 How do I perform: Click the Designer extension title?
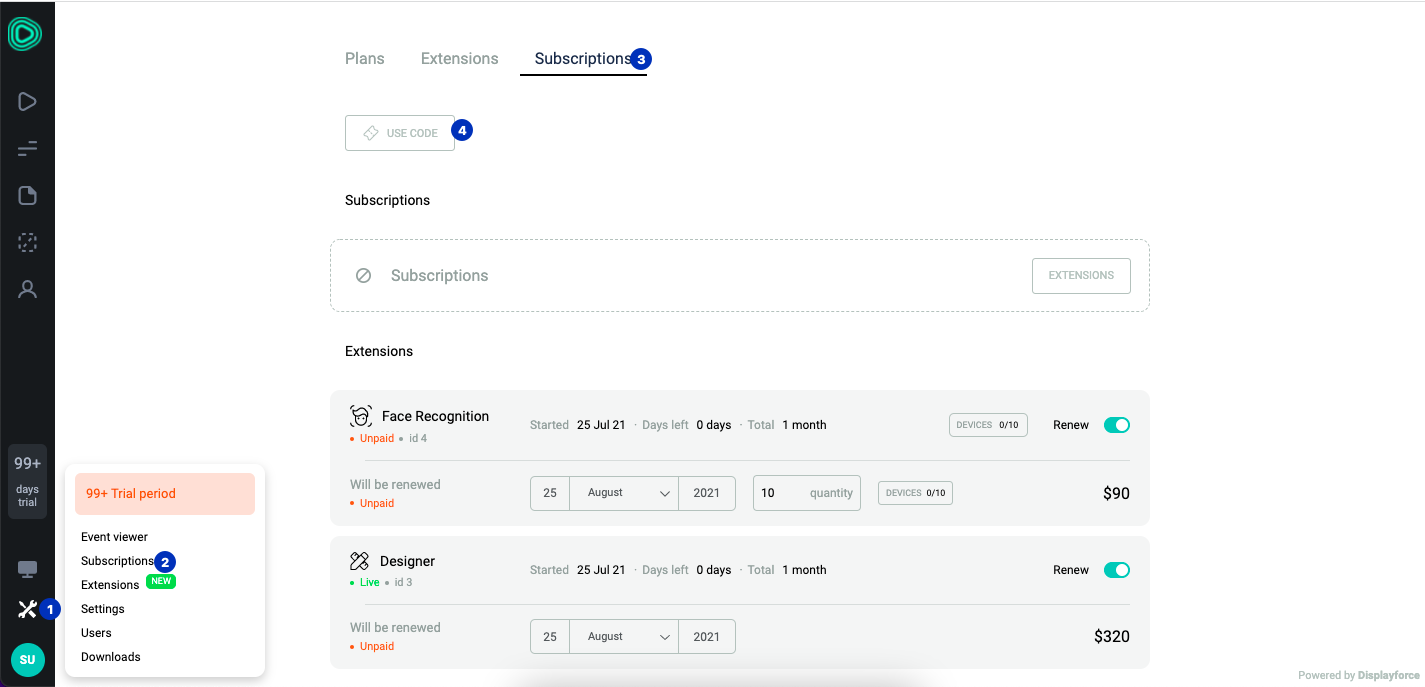[x=407, y=561]
